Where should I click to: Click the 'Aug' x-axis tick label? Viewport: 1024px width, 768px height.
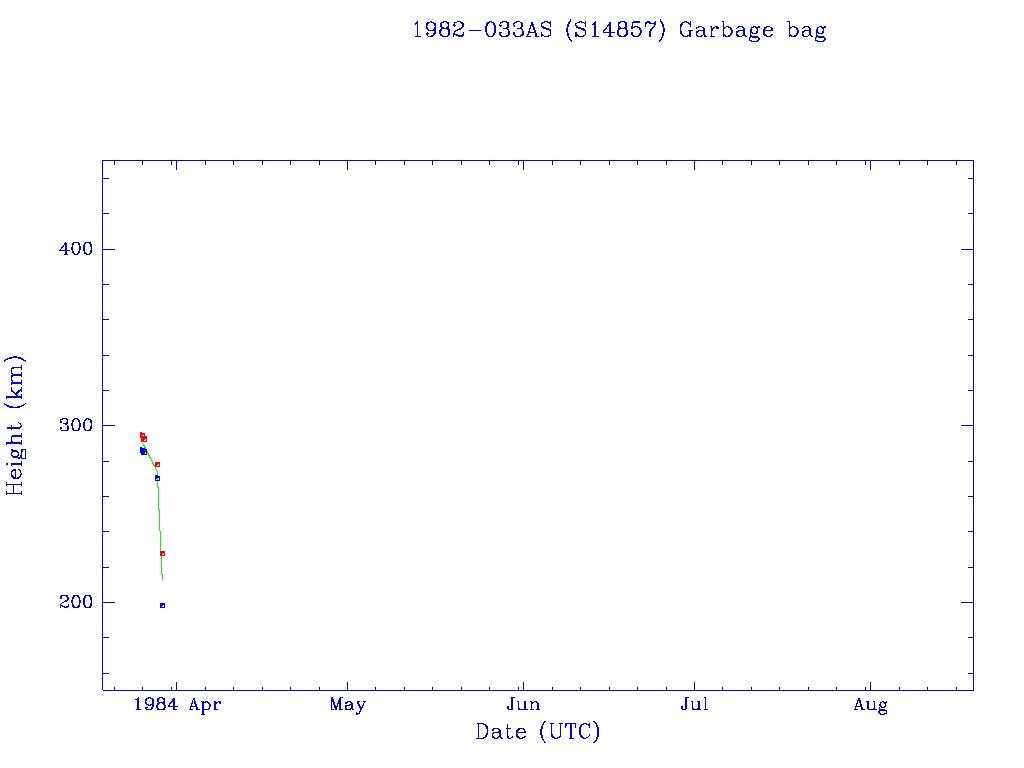pyautogui.click(x=870, y=705)
